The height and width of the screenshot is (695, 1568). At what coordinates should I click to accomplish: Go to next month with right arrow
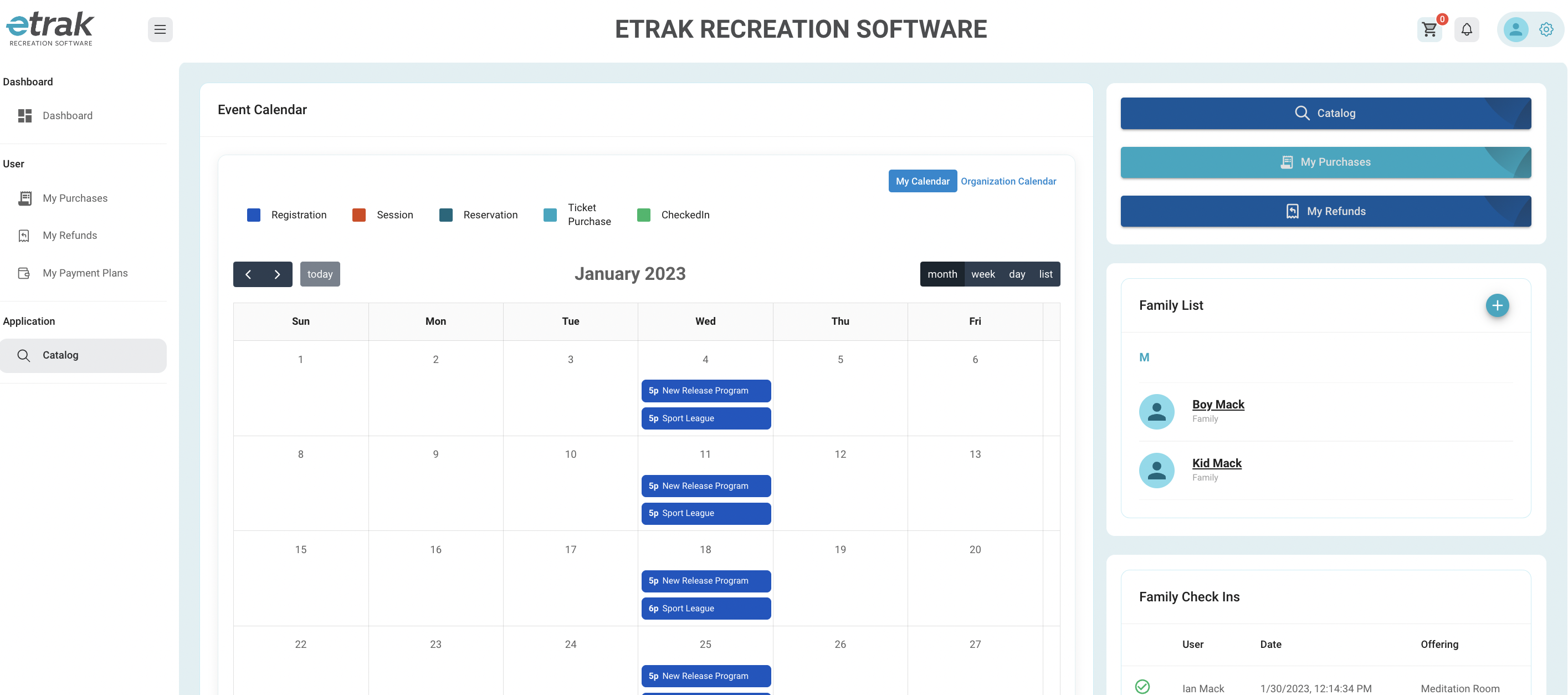[278, 274]
